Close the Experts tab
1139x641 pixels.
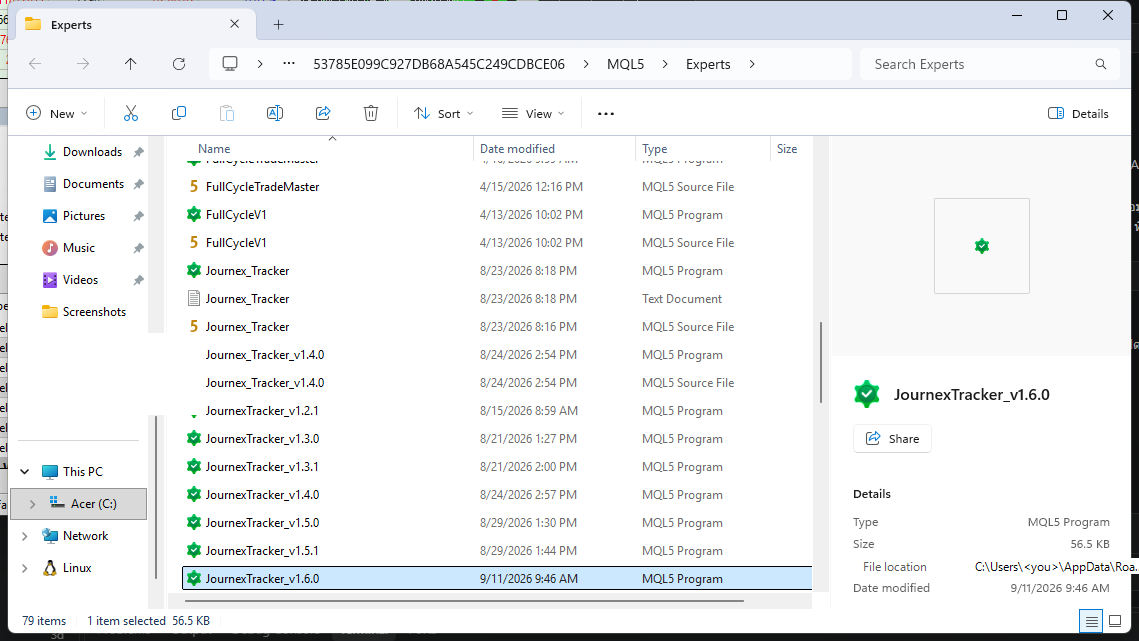tap(235, 24)
